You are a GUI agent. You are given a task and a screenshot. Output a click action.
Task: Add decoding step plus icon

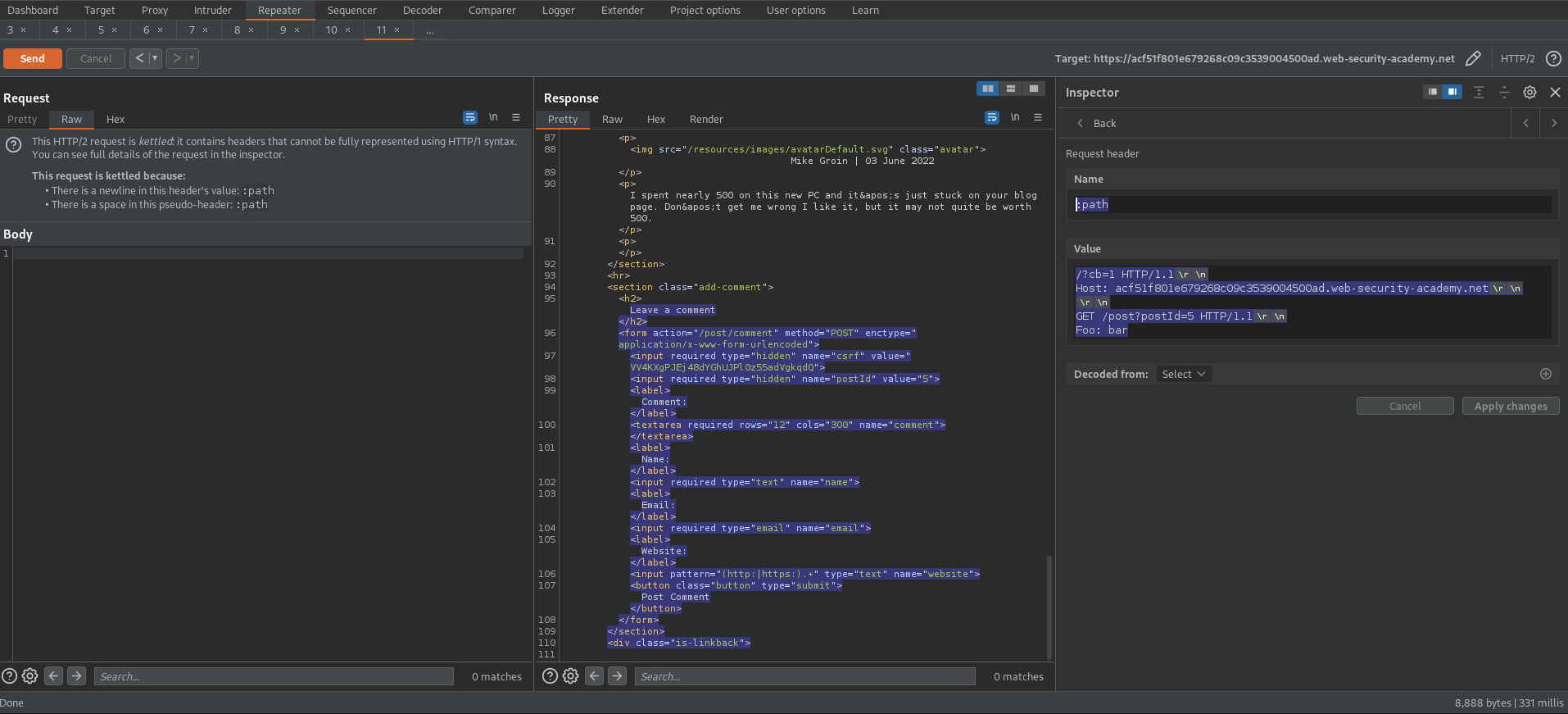[x=1546, y=374]
